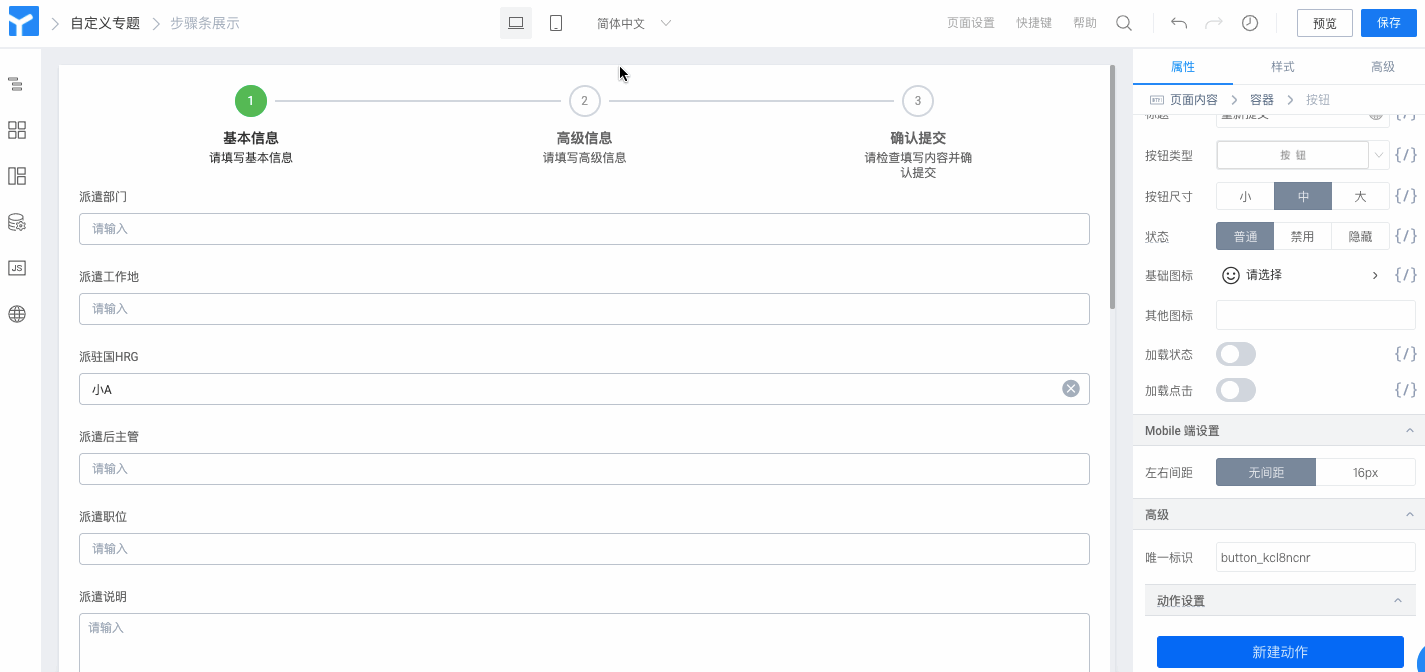Open the history clock icon
The height and width of the screenshot is (672, 1425).
click(x=1250, y=23)
